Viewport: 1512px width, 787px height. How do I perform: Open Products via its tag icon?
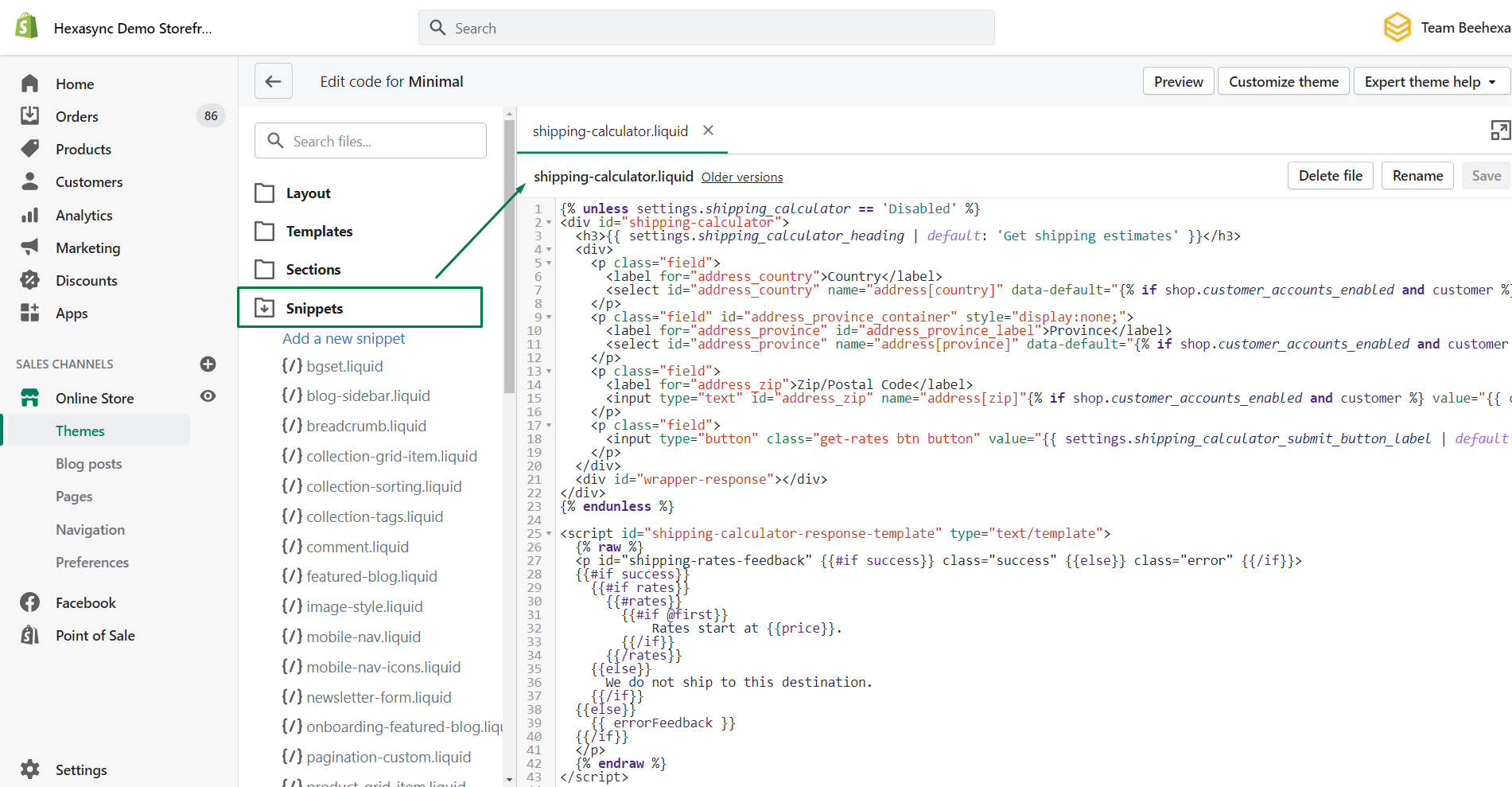click(29, 149)
